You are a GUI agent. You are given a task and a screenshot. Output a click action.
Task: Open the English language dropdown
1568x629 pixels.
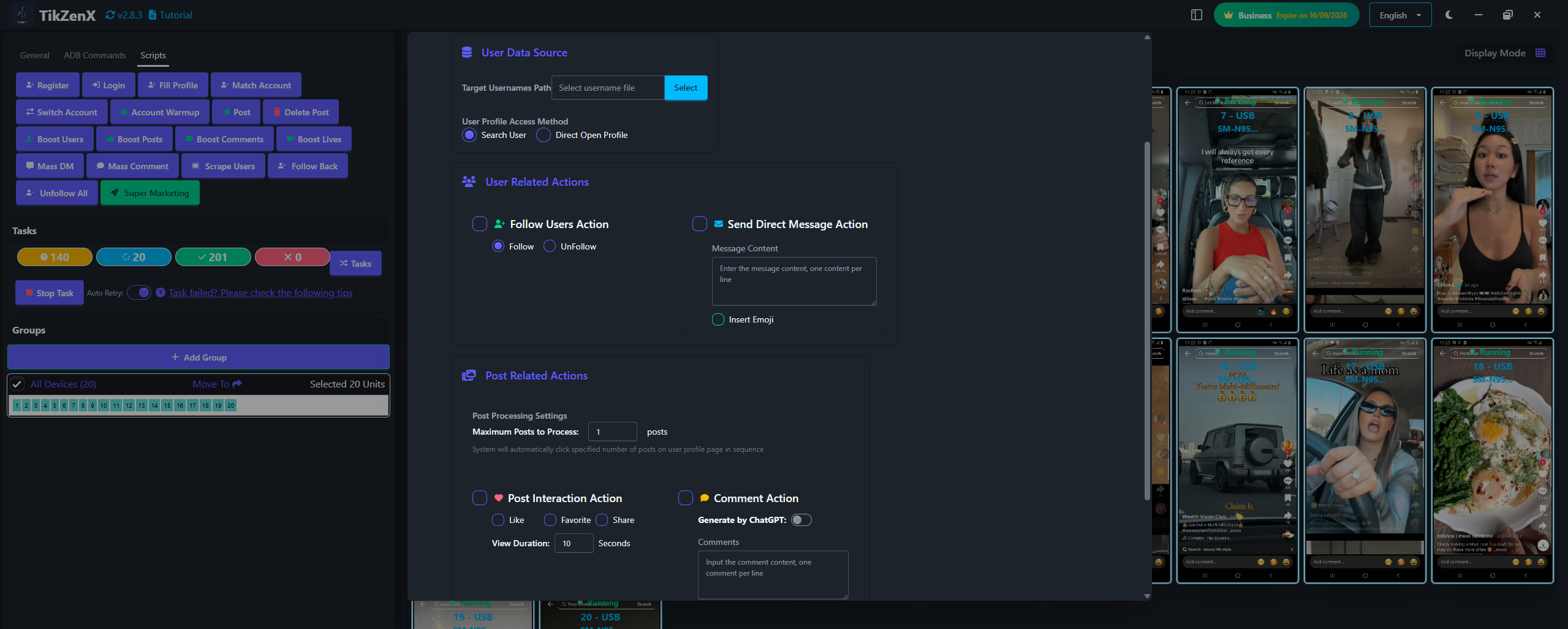coord(1400,14)
